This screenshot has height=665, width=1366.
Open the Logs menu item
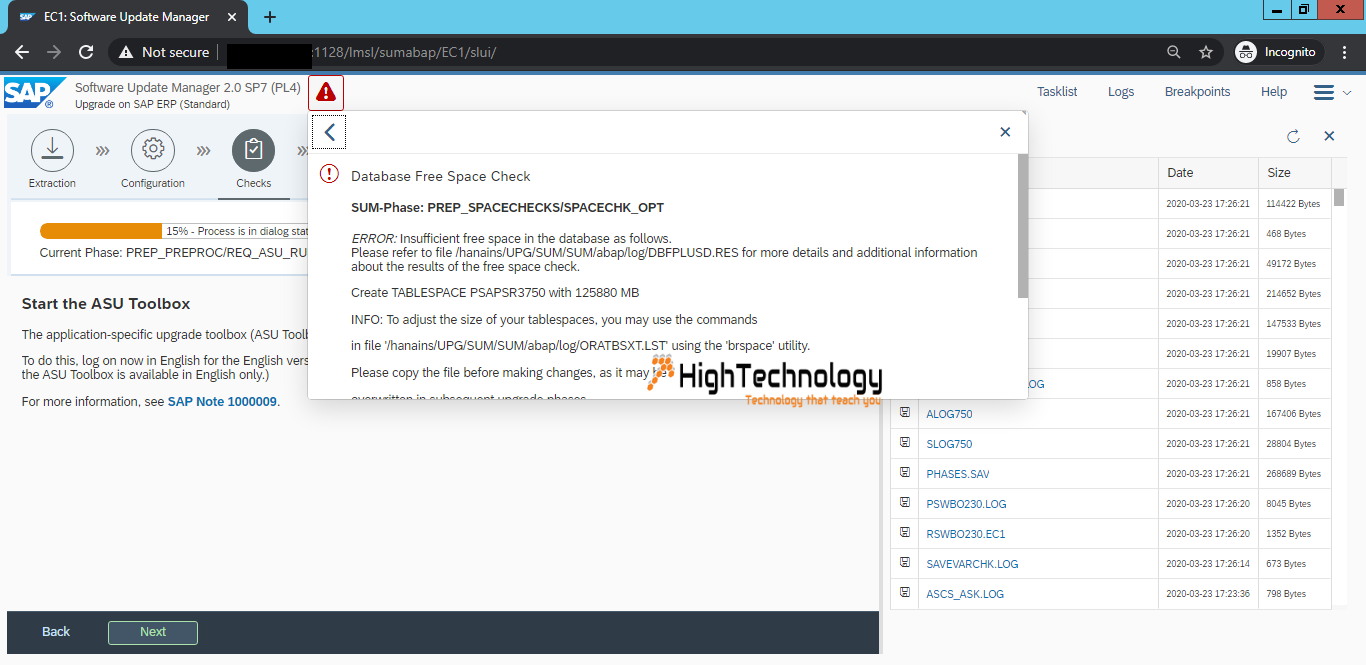[x=1121, y=91]
